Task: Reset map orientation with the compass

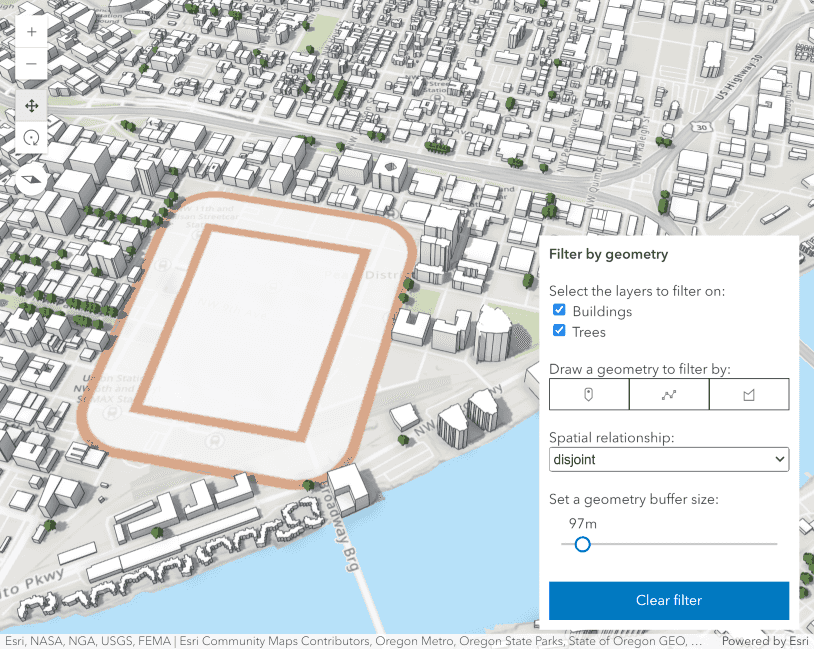Action: (x=32, y=180)
